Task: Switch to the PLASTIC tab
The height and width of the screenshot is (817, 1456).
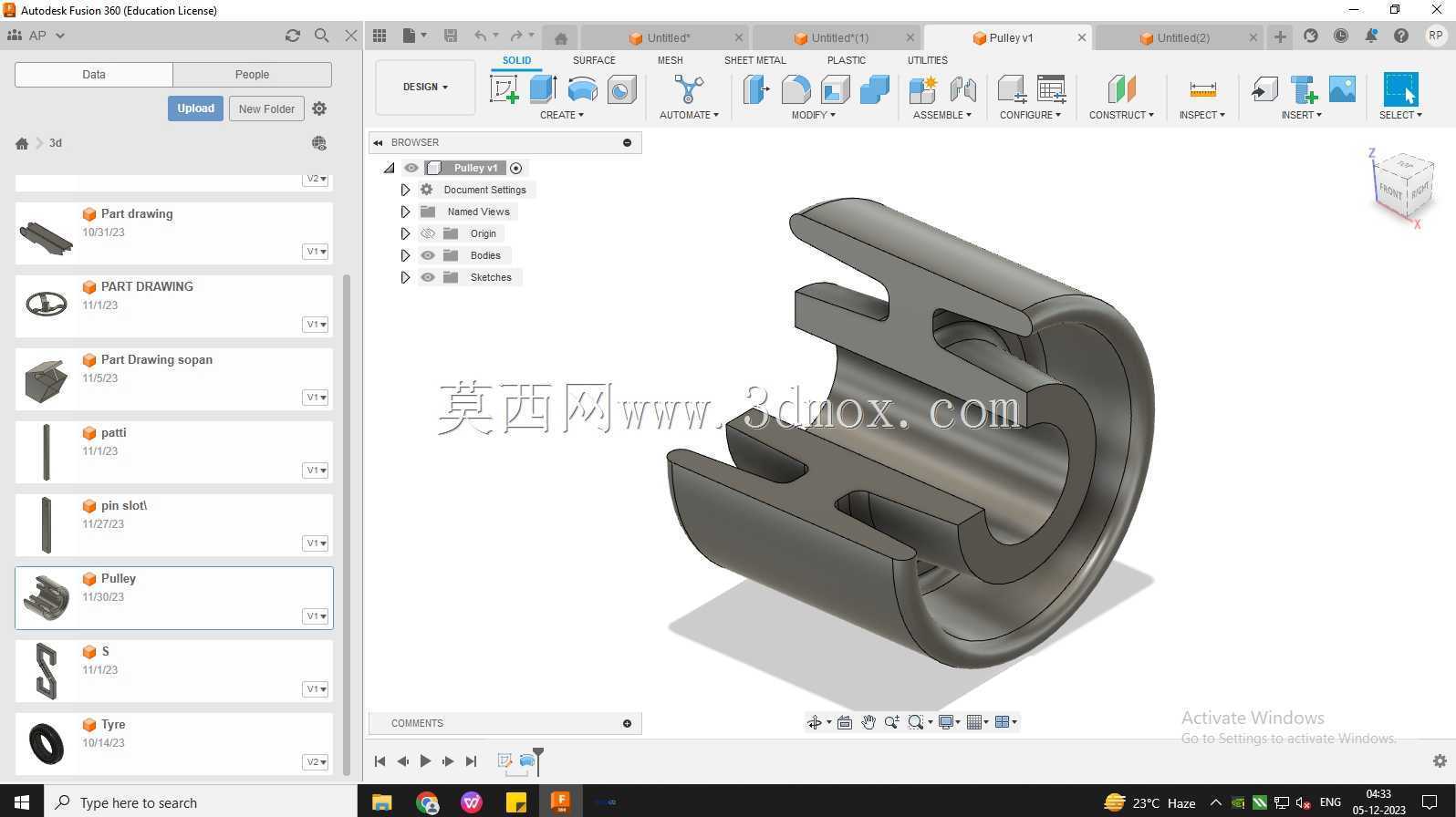Action: click(847, 60)
